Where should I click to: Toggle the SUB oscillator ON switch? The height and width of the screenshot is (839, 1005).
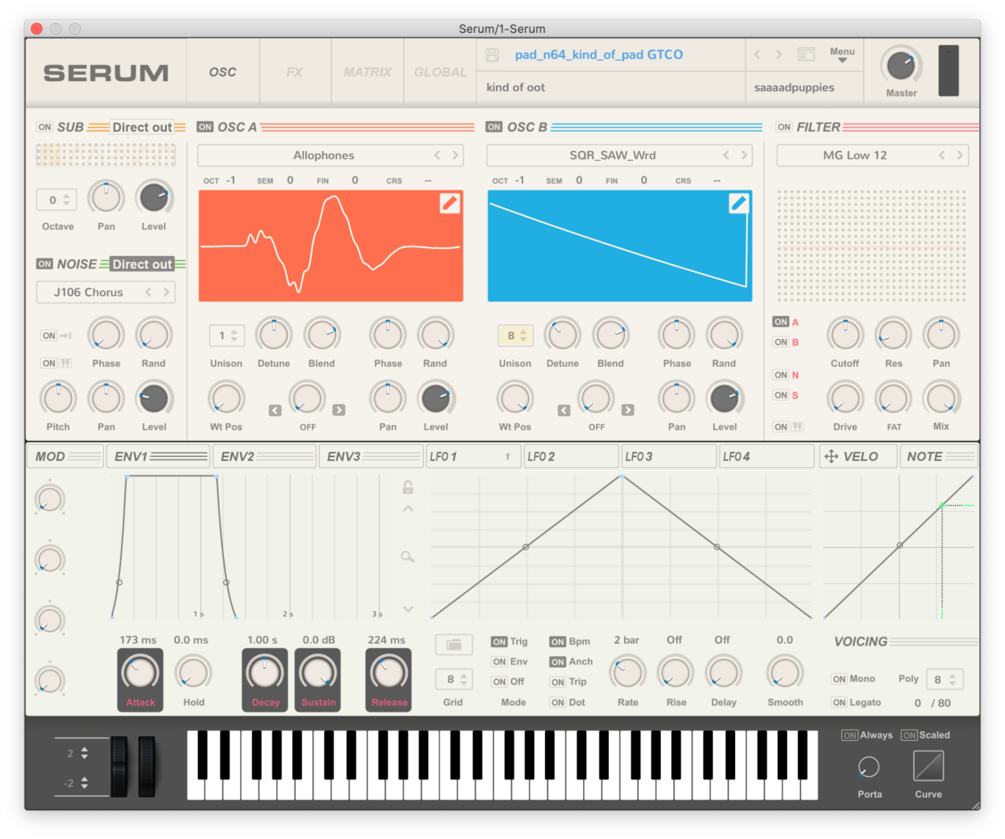click(x=44, y=127)
